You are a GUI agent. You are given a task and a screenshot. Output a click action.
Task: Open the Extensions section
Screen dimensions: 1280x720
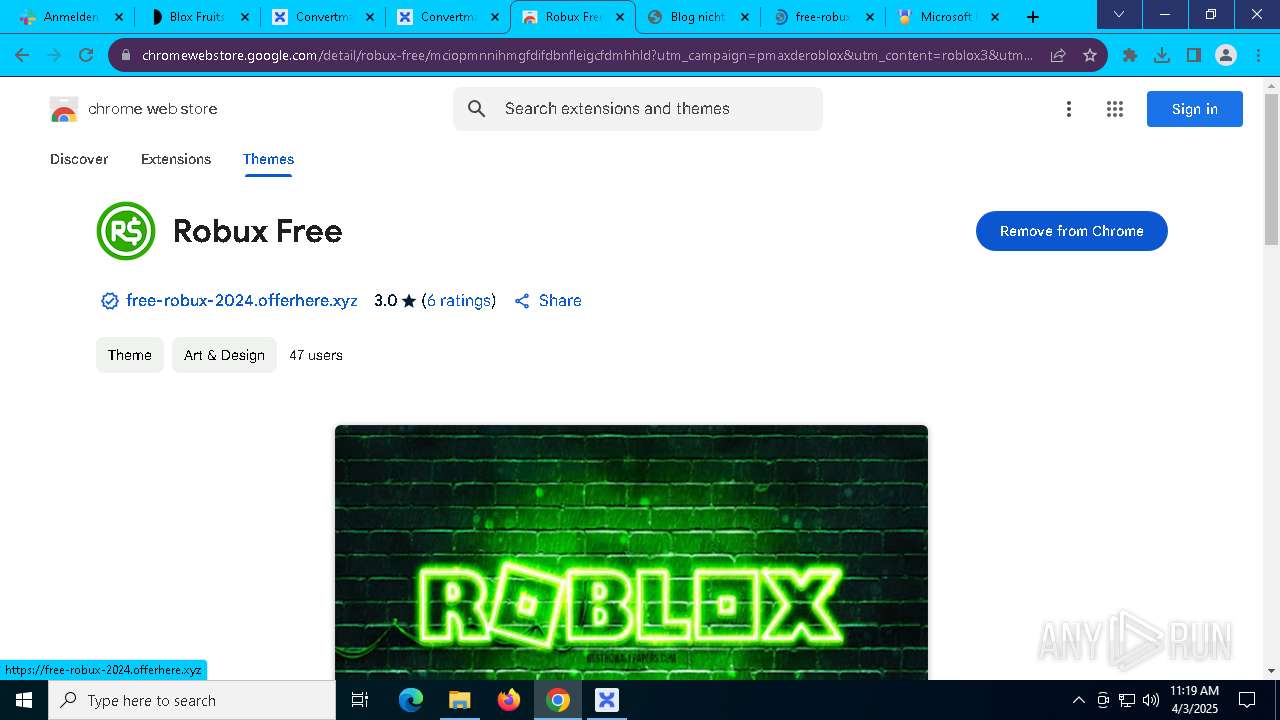176,159
